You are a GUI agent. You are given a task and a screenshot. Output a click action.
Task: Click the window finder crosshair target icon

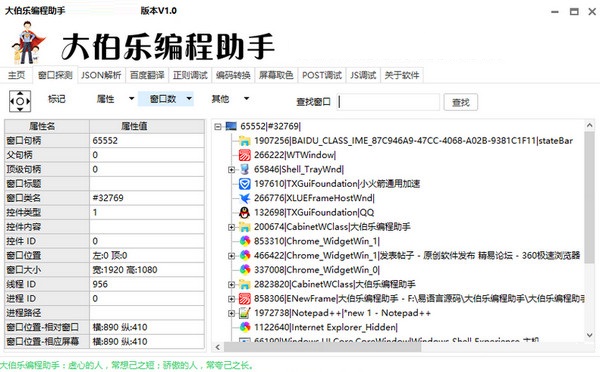tap(20, 101)
